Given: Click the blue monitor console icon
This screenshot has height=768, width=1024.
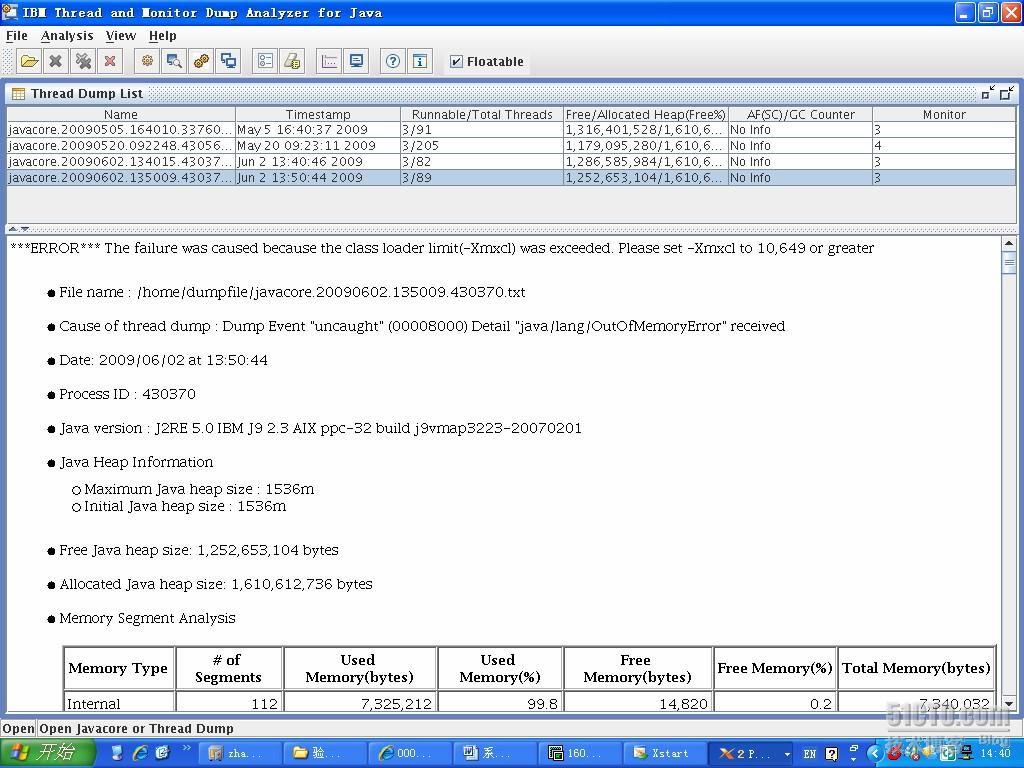Looking at the screenshot, I should tap(356, 61).
